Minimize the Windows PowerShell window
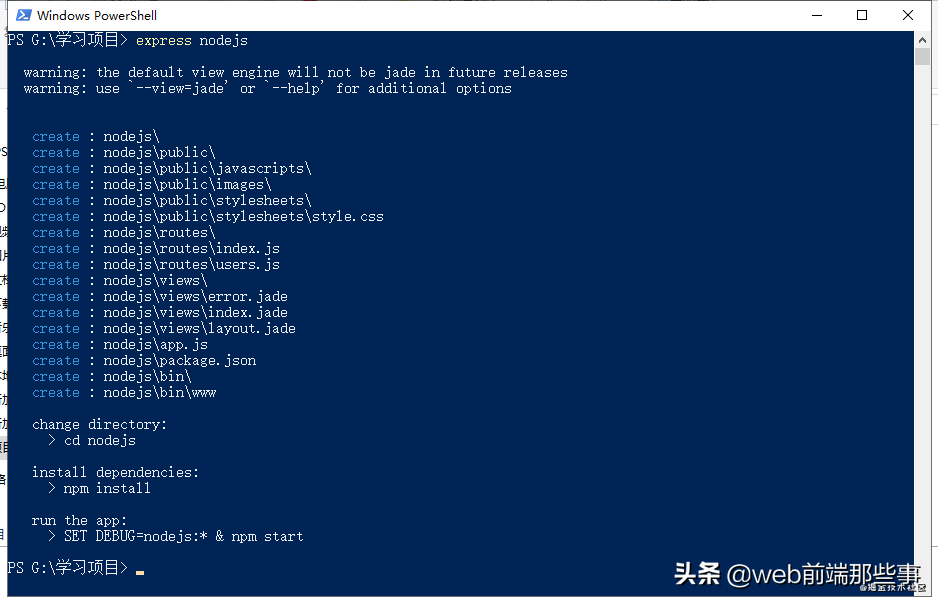The width and height of the screenshot is (938, 604). click(816, 15)
